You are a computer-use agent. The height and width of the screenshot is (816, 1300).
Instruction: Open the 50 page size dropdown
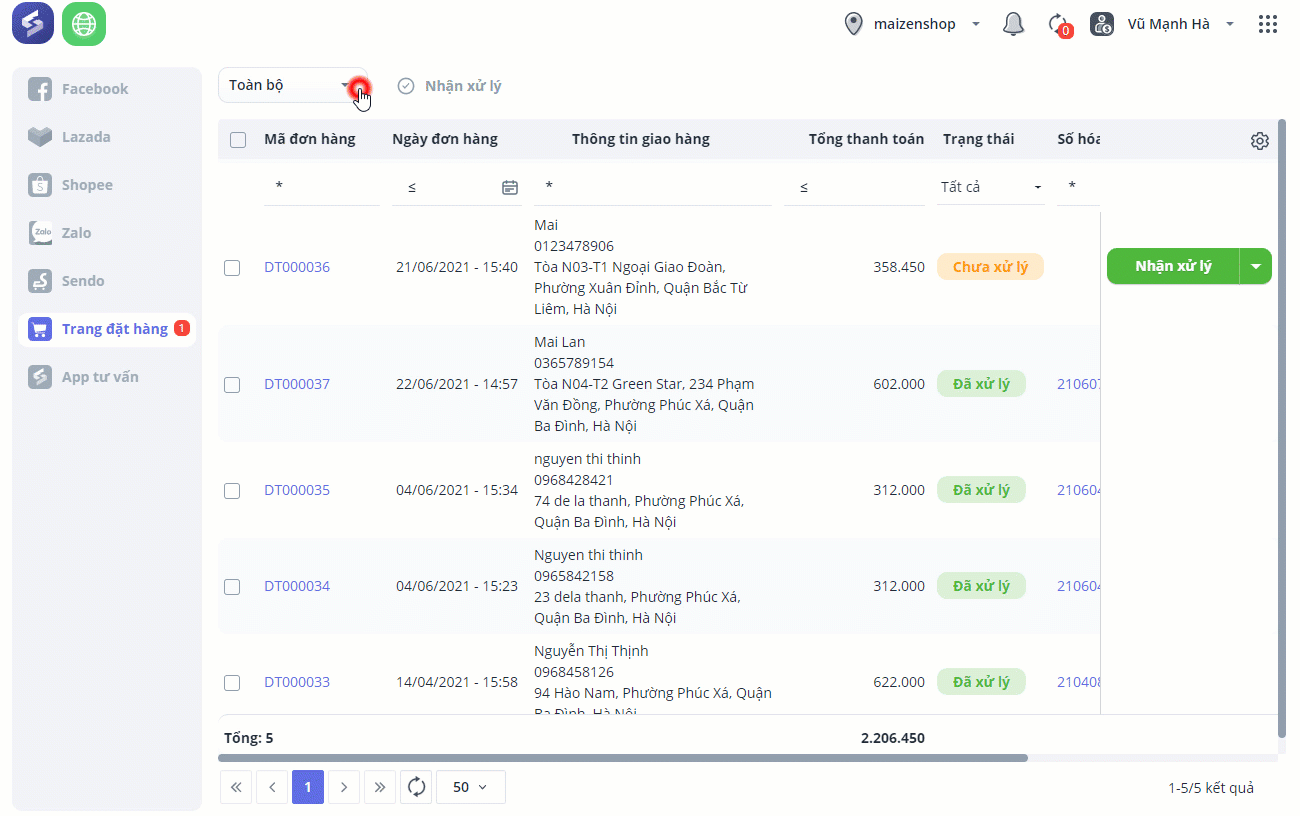click(x=470, y=787)
